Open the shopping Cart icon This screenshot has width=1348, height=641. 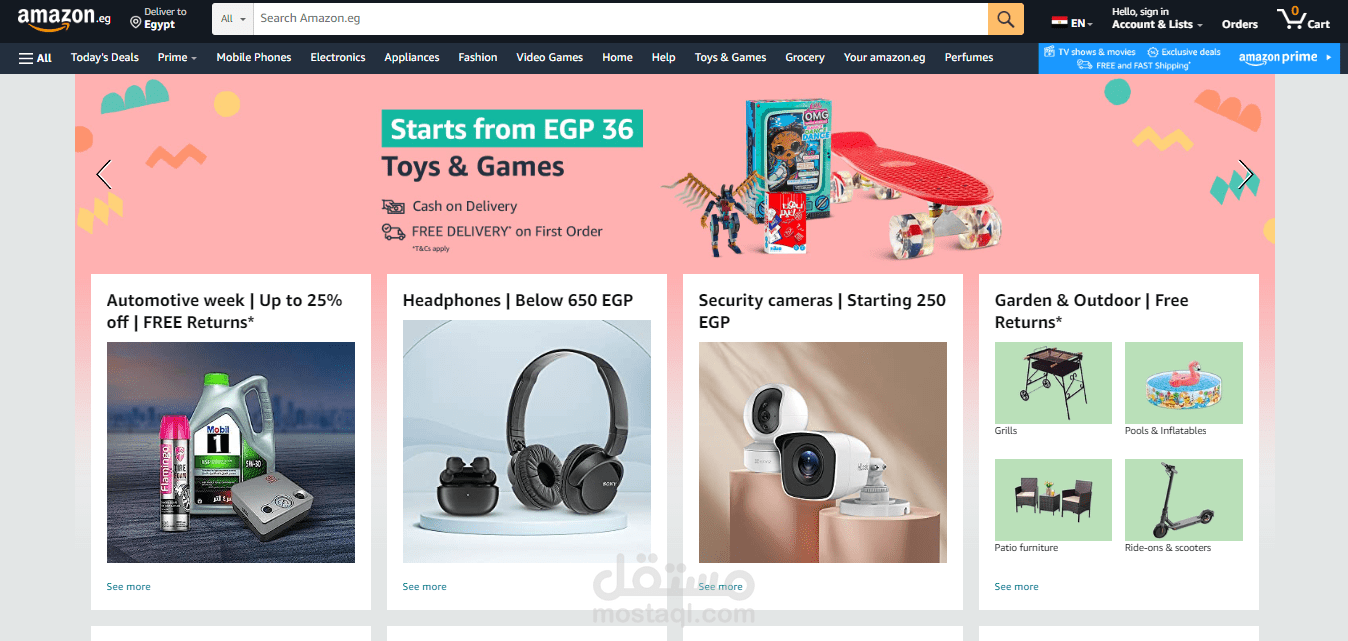point(1303,19)
